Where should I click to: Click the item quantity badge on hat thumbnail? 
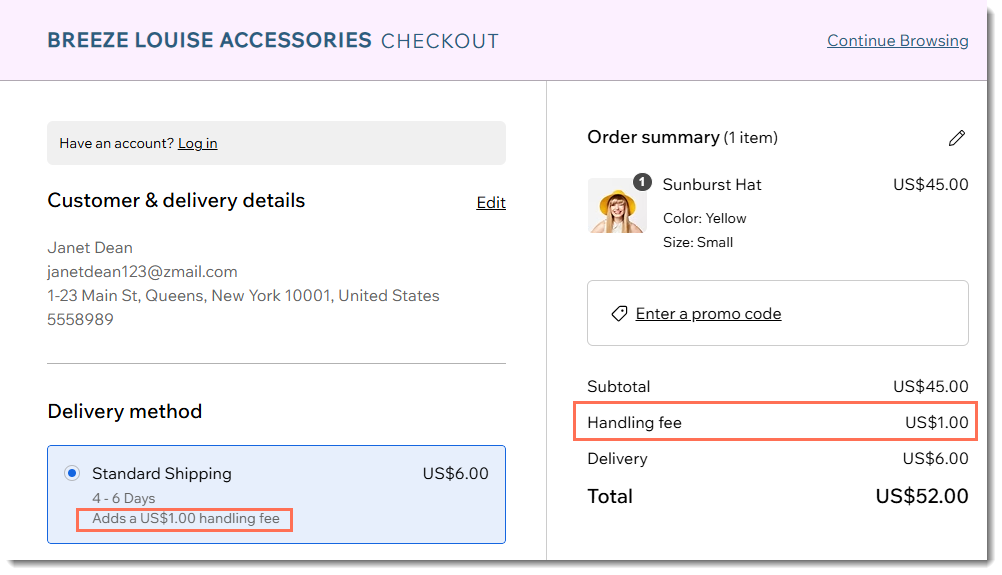pos(642,182)
